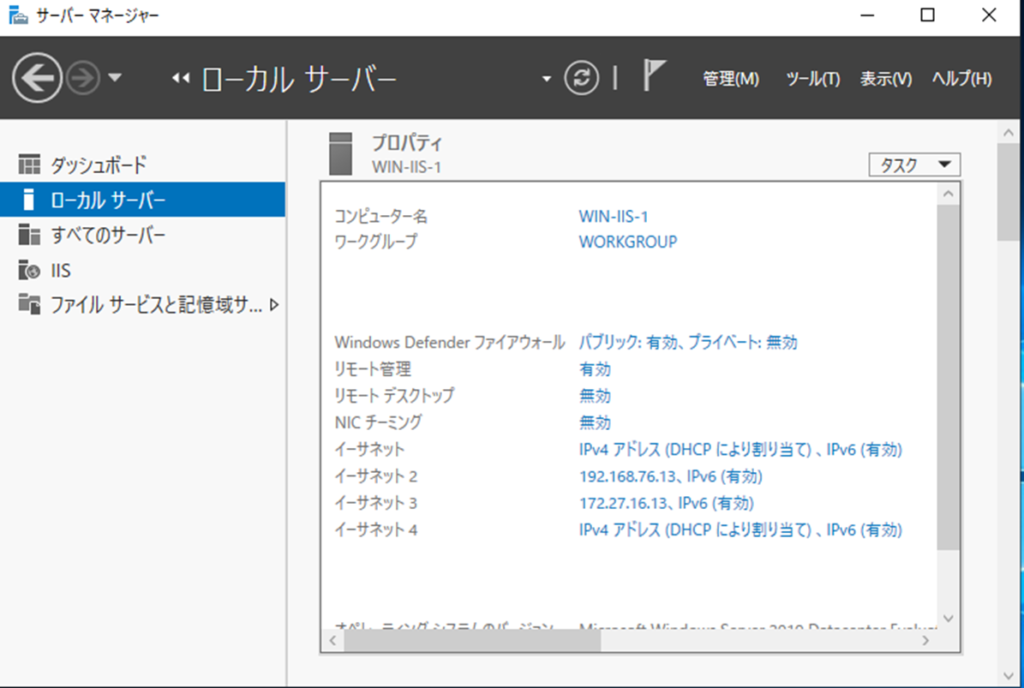Click the すべてのサーバー sidebar icon

click(x=30, y=235)
